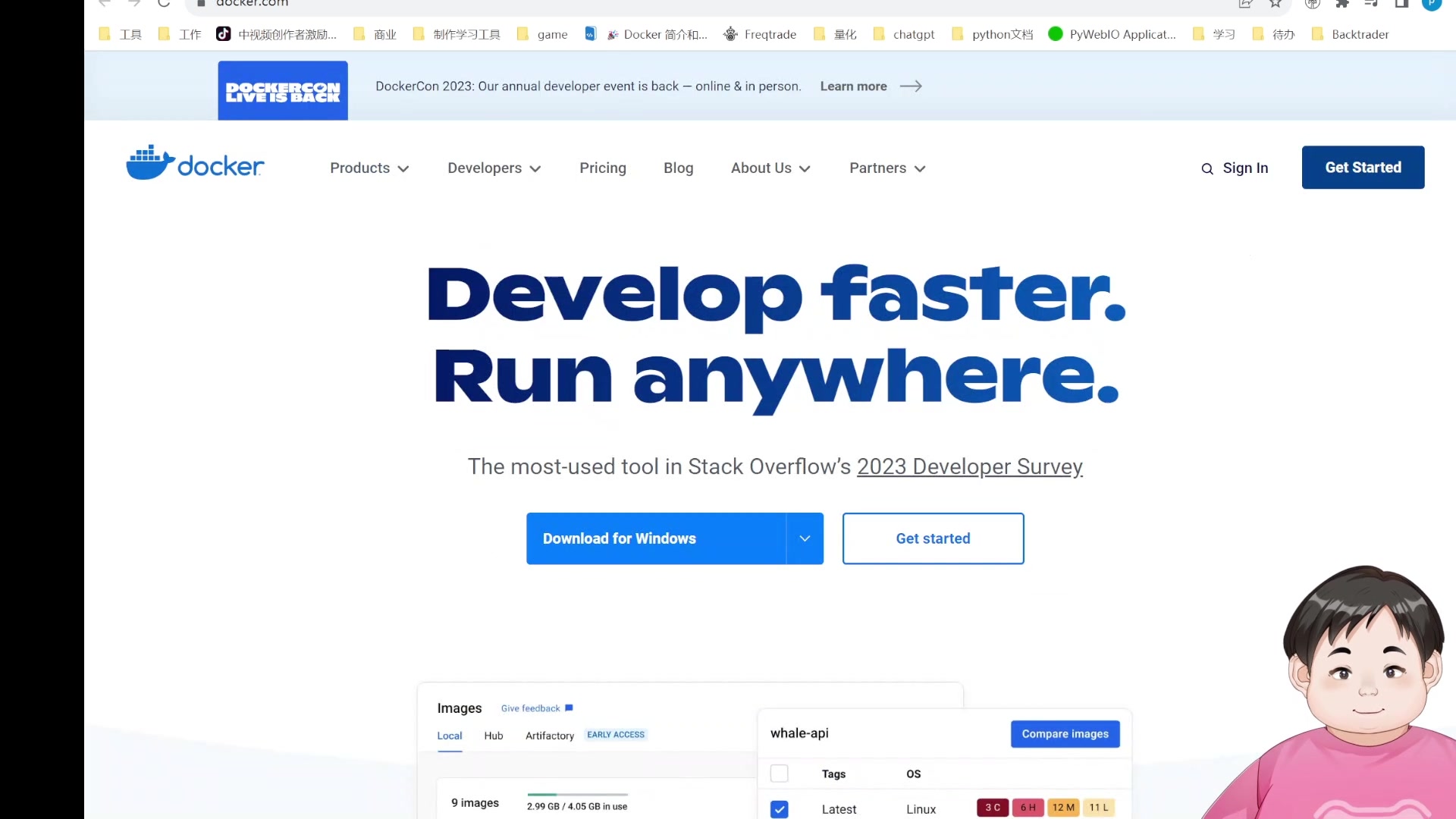
Task: Click the disk usage progress bar
Action: coord(577,795)
